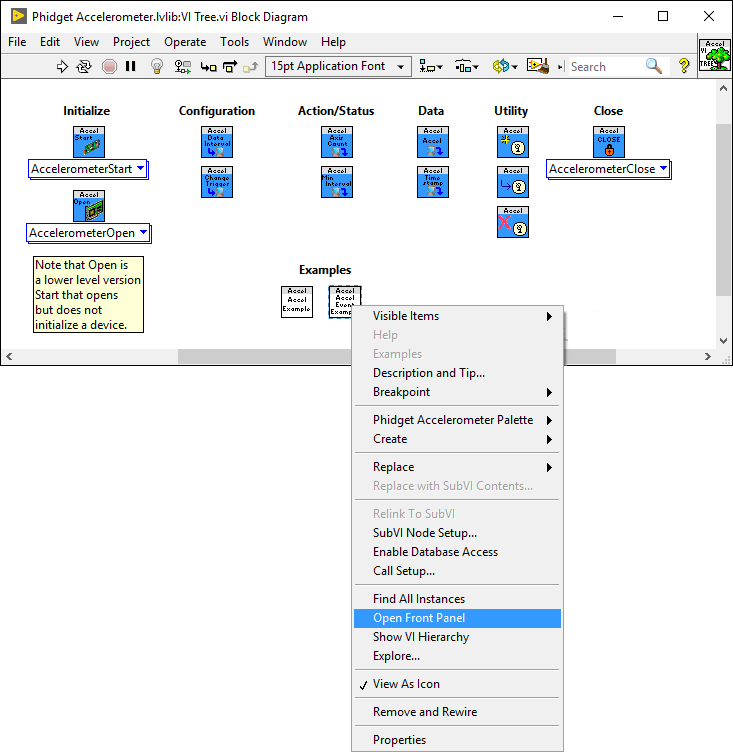Open the Operate menu
This screenshot has height=752, width=733.
185,42
